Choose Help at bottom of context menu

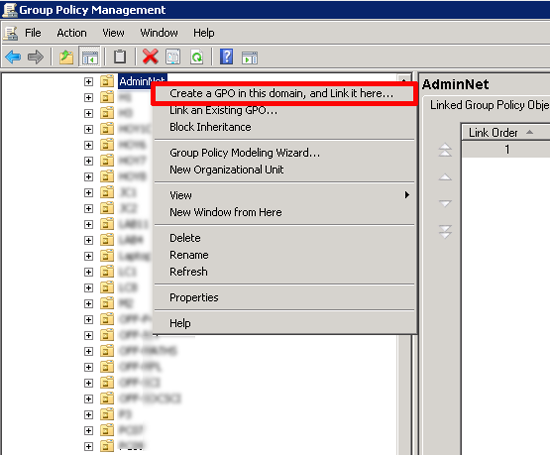coord(284,323)
